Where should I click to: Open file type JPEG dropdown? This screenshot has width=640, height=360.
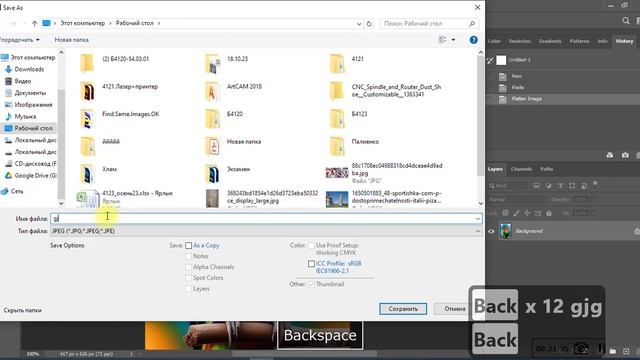(266, 231)
